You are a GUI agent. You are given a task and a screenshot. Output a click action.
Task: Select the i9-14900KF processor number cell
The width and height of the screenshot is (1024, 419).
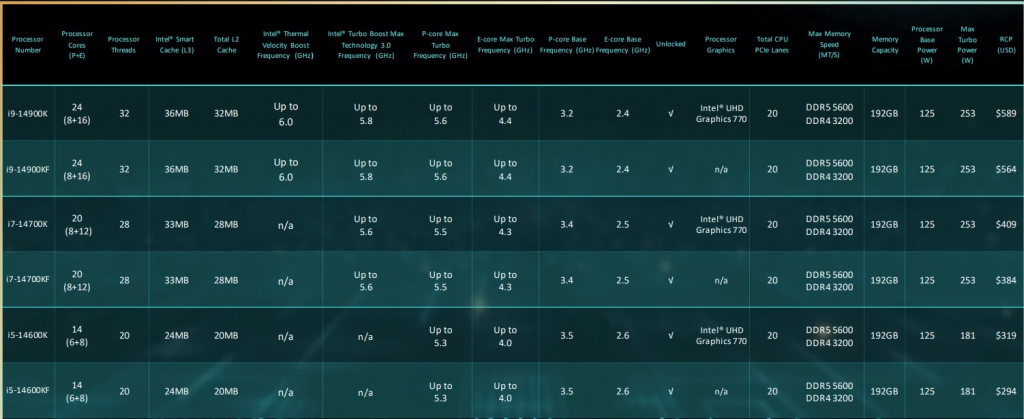[x=27, y=169]
